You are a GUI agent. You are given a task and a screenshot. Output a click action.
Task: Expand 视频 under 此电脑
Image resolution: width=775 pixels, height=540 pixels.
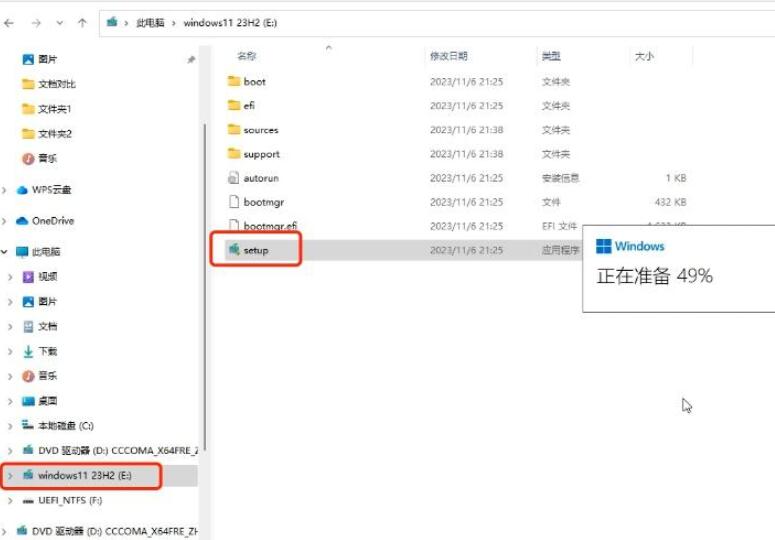tap(10, 277)
